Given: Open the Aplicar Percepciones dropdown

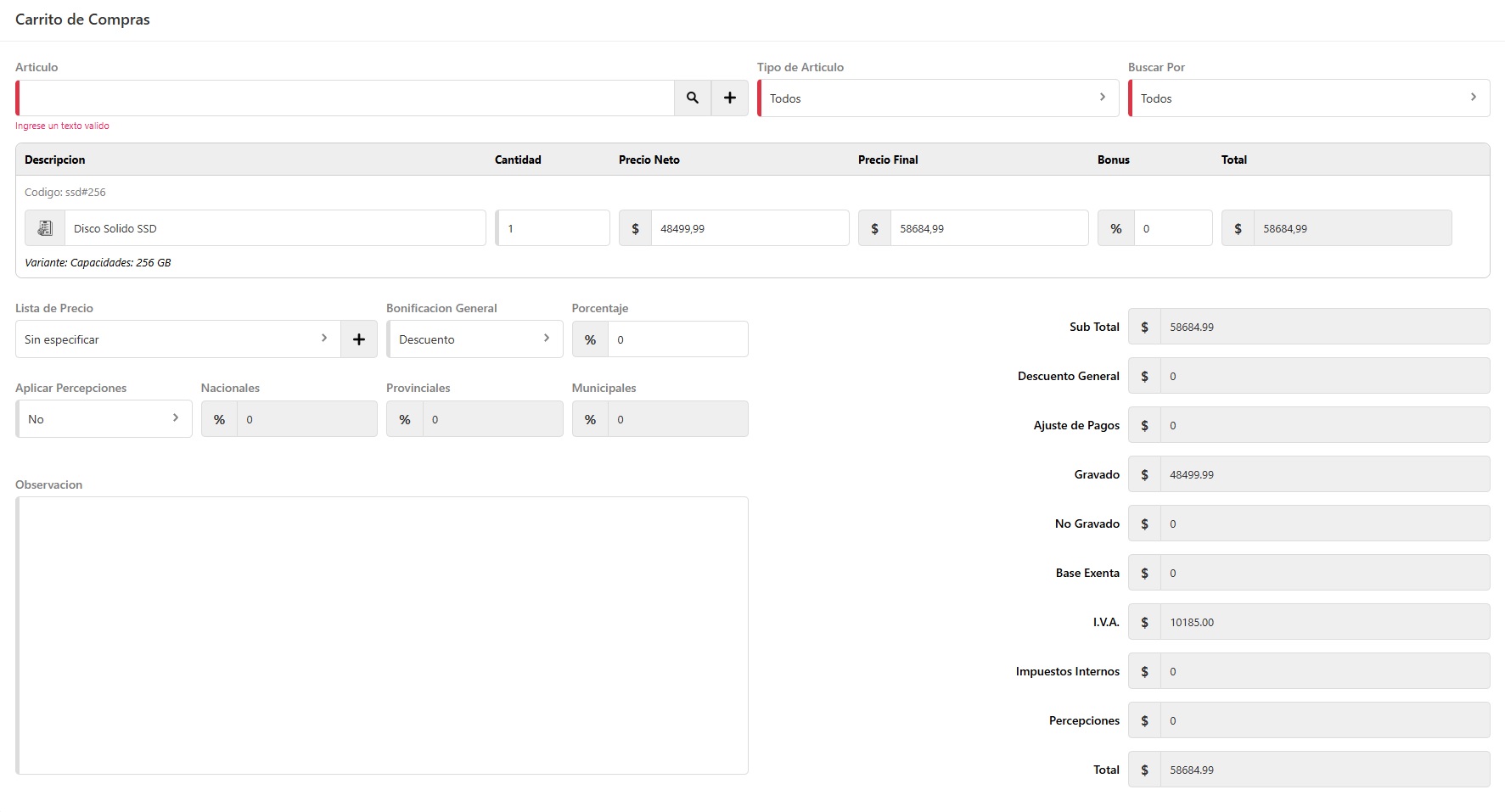Looking at the screenshot, I should point(104,419).
